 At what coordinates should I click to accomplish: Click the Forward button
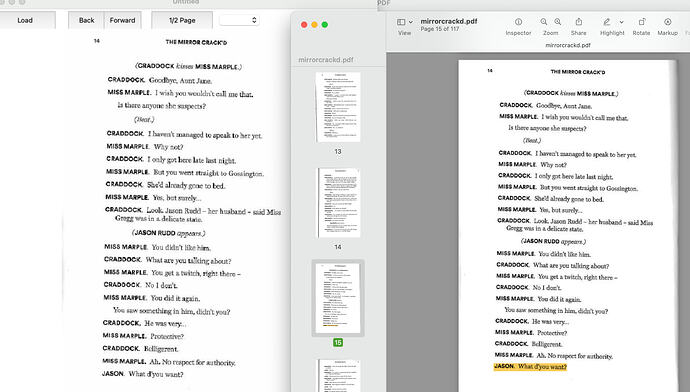pos(122,20)
